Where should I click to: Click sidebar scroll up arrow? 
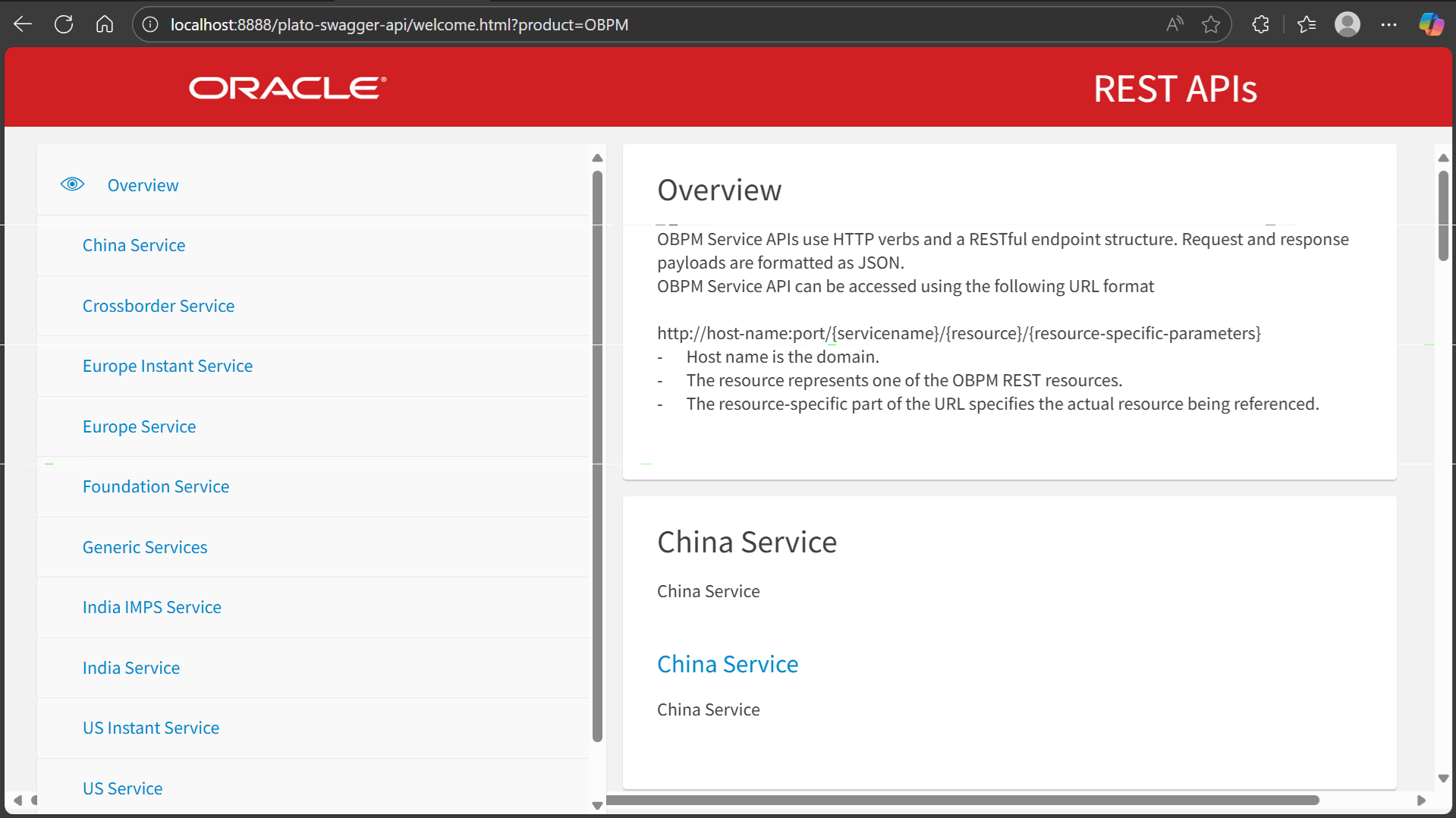[597, 158]
